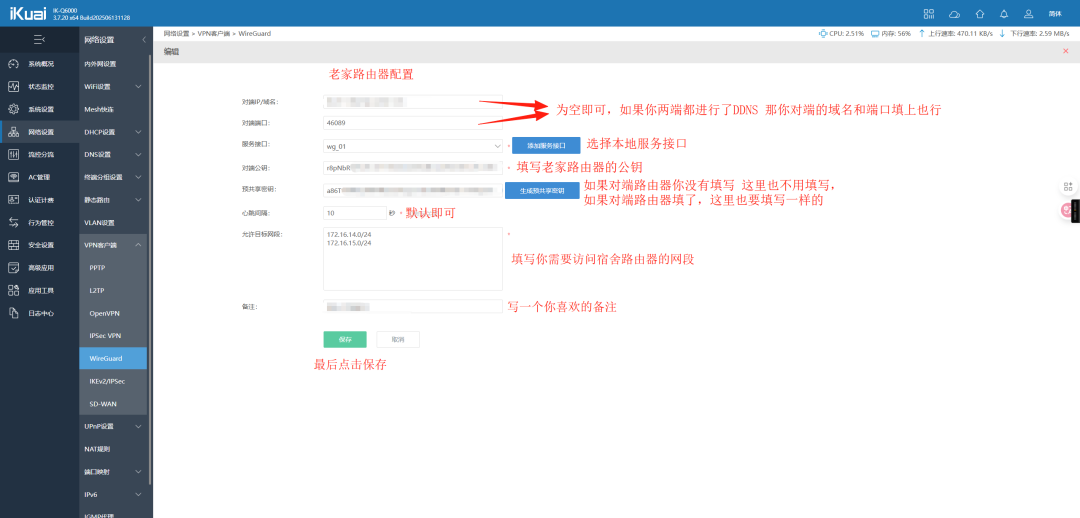Open NAT规则 menu item
Image resolution: width=1080 pixels, height=518 pixels.
97,449
